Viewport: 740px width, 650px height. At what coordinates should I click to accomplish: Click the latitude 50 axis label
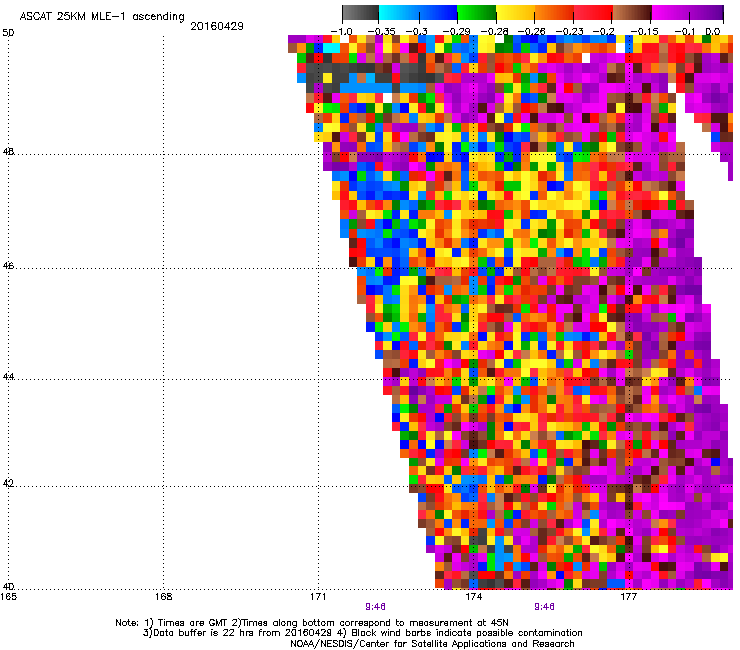coord(8,33)
